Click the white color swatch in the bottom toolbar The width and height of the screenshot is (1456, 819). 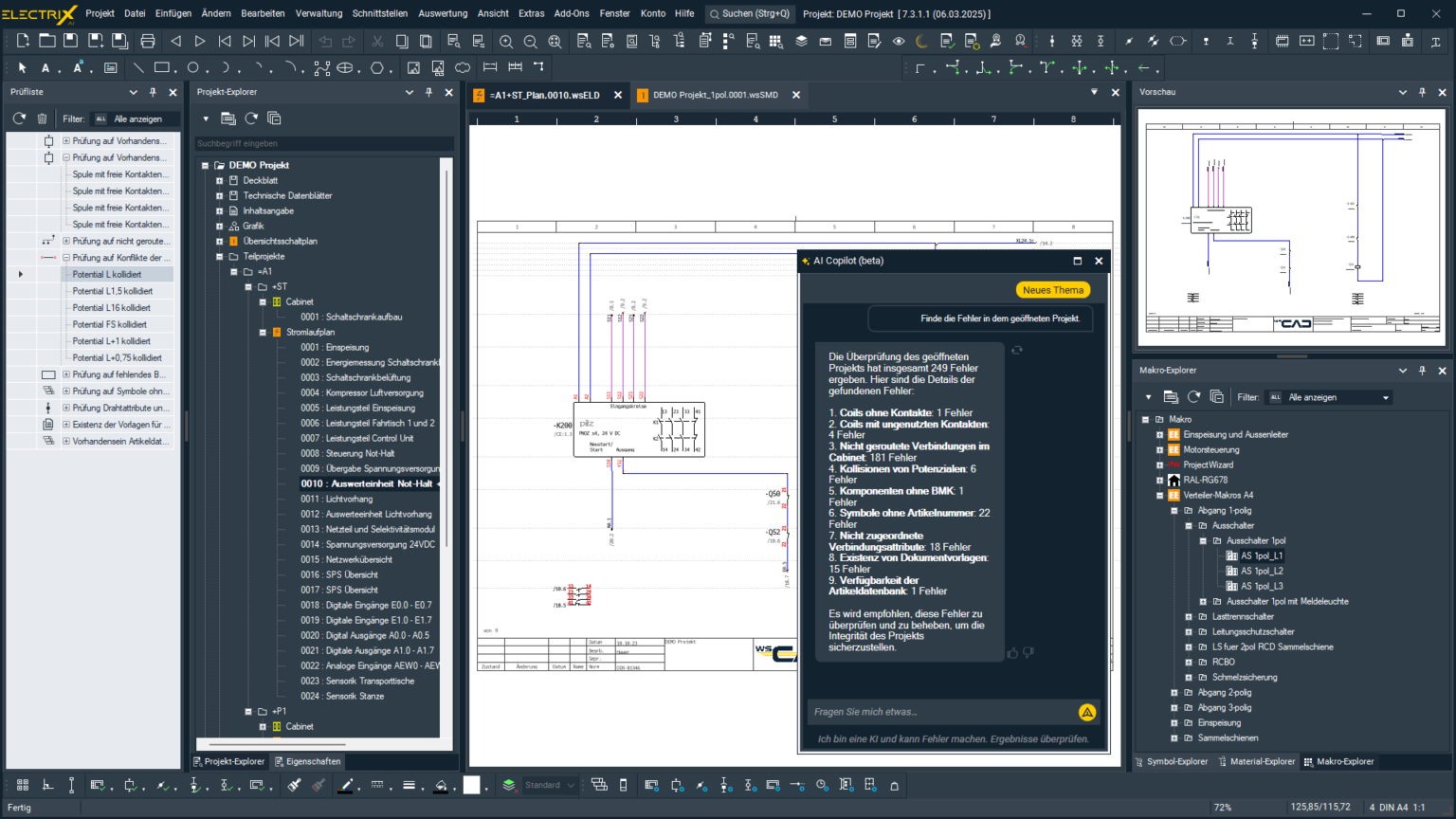point(472,786)
